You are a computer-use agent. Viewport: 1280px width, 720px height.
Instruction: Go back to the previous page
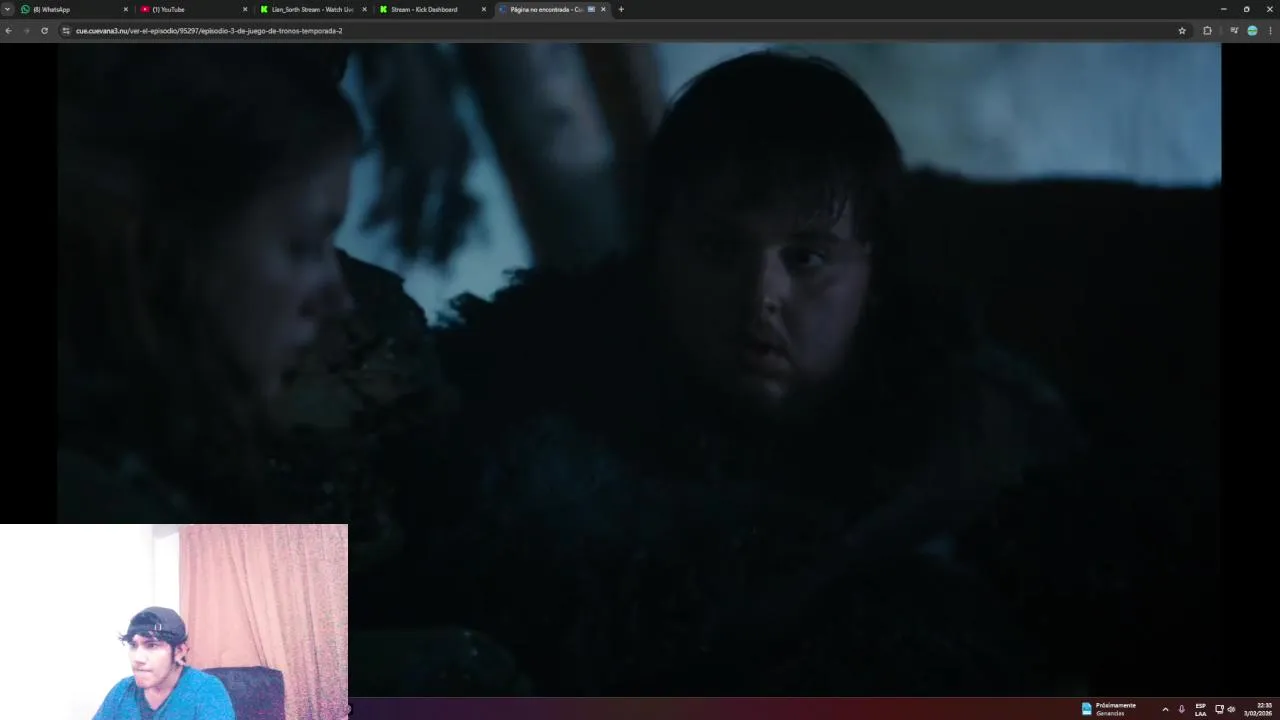[x=8, y=31]
